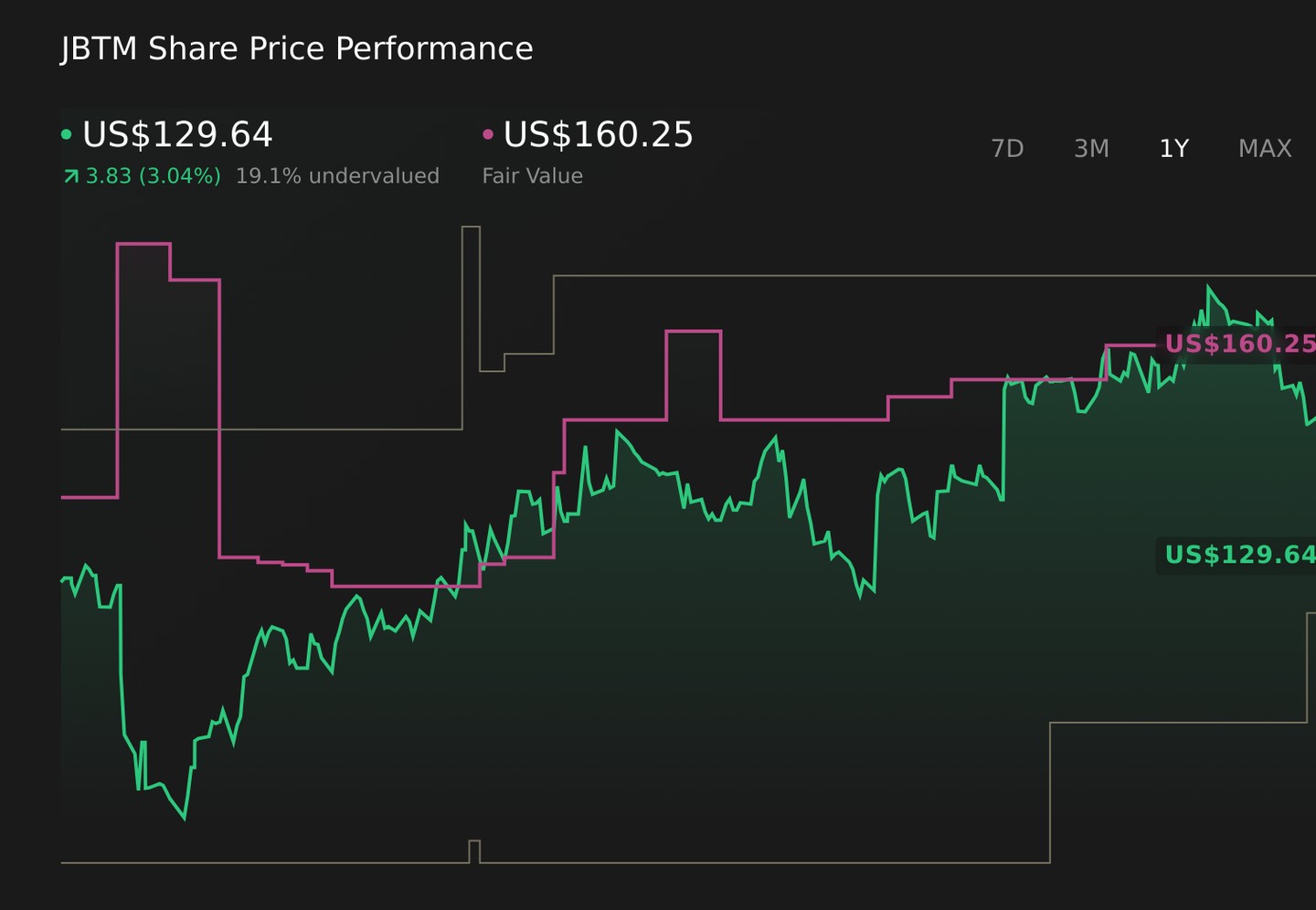Choose the 1Y time range

(x=1173, y=148)
